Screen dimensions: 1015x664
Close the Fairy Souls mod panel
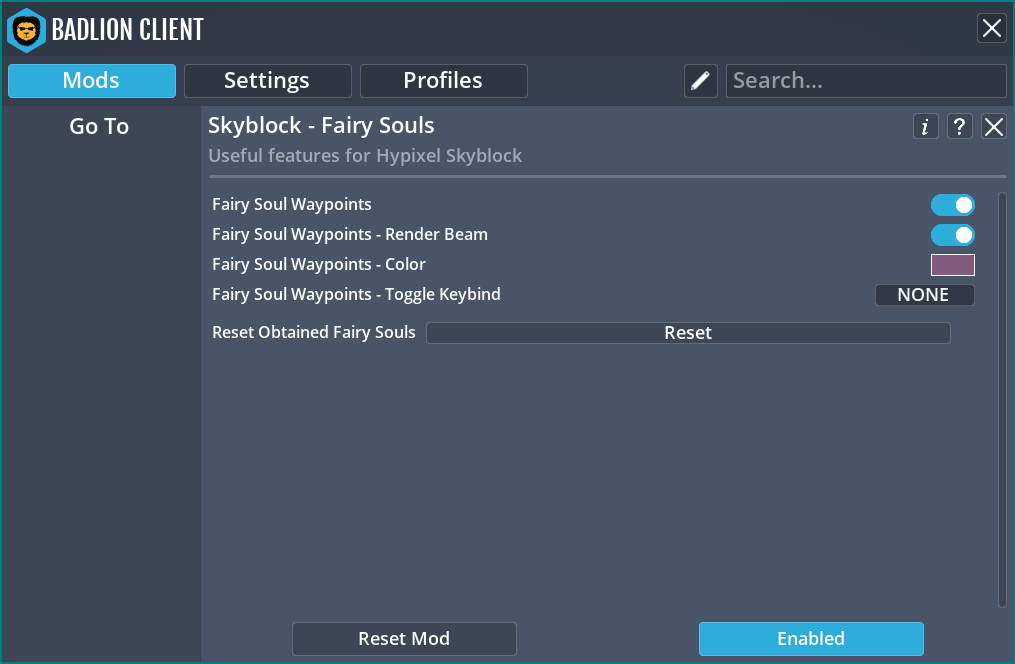[994, 126]
